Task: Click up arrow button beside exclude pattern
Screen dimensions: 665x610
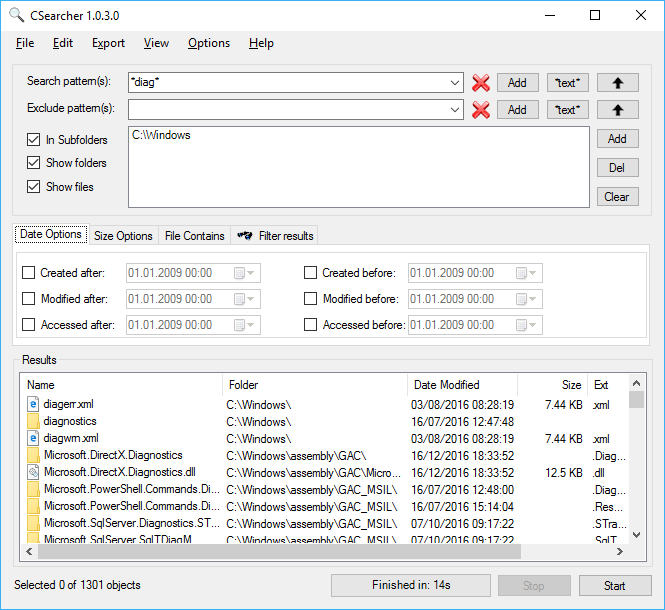Action: tap(618, 110)
